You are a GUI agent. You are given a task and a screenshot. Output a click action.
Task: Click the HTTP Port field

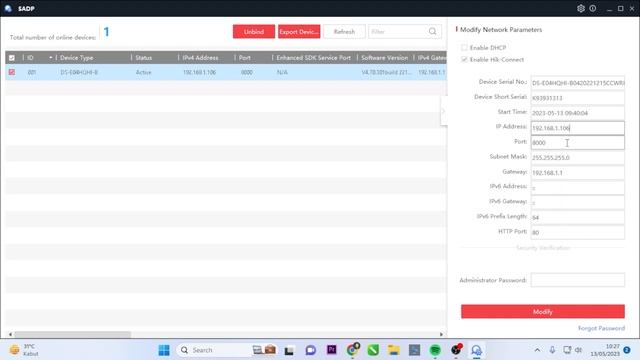[x=578, y=232]
